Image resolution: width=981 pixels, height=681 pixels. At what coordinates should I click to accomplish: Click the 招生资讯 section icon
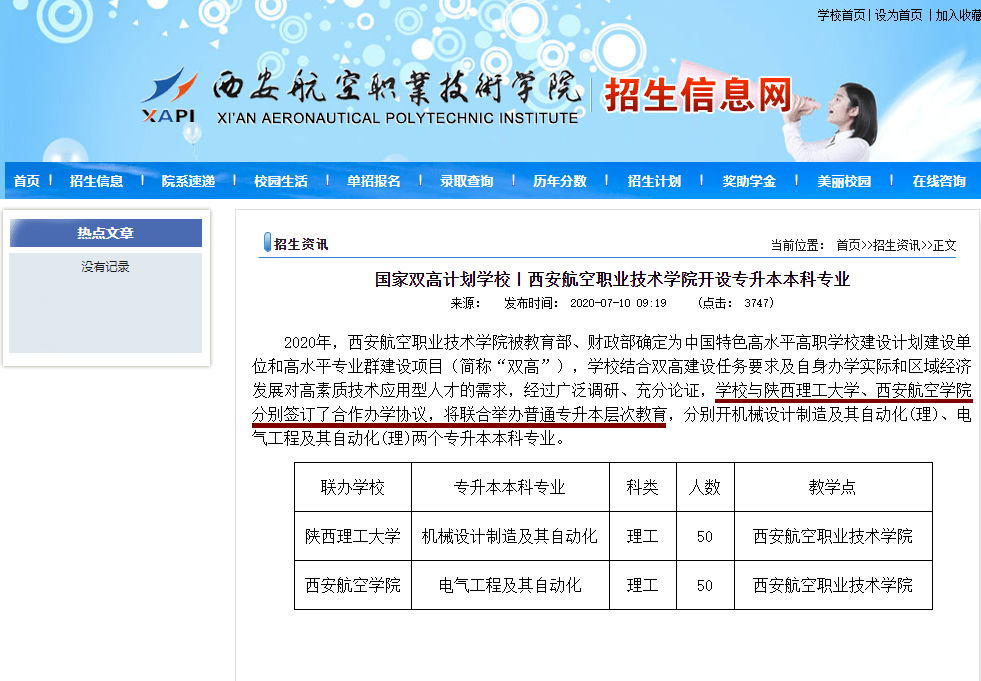pyautogui.click(x=267, y=243)
